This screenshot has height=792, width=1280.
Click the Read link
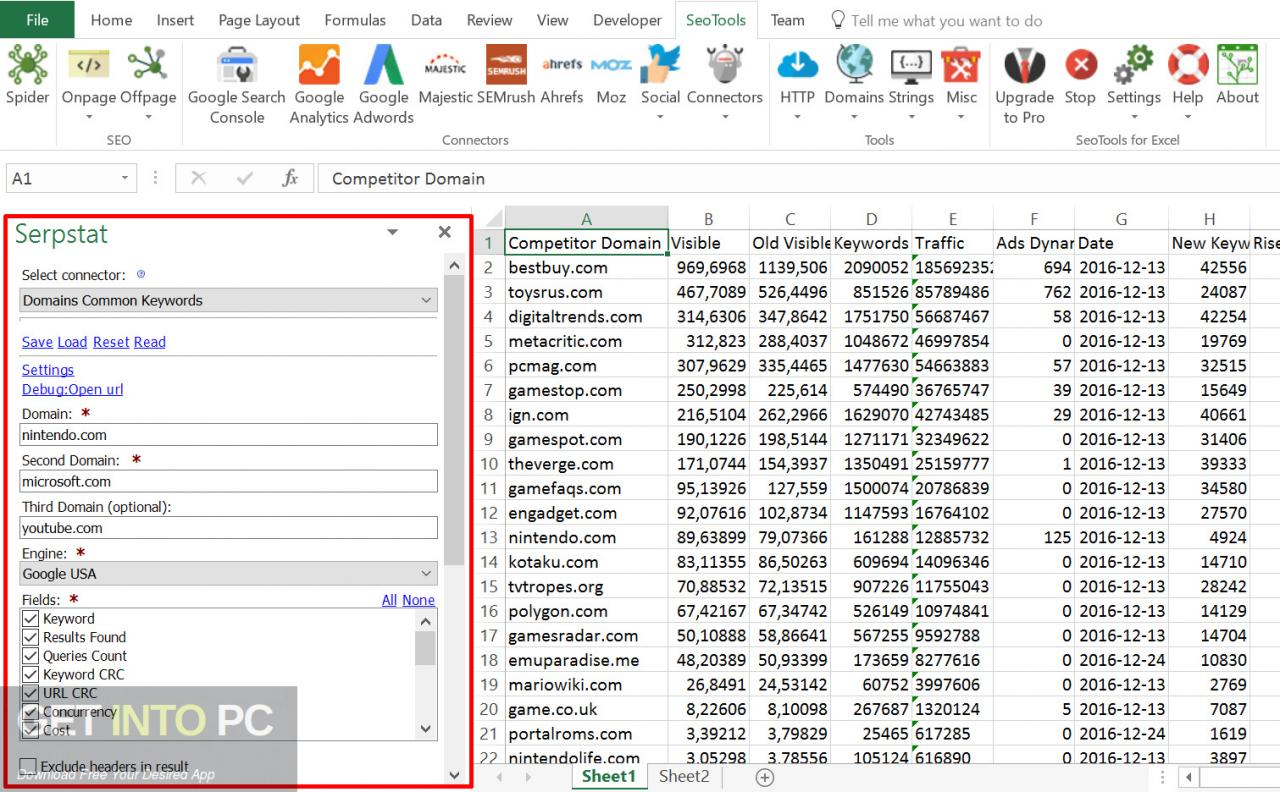(150, 342)
